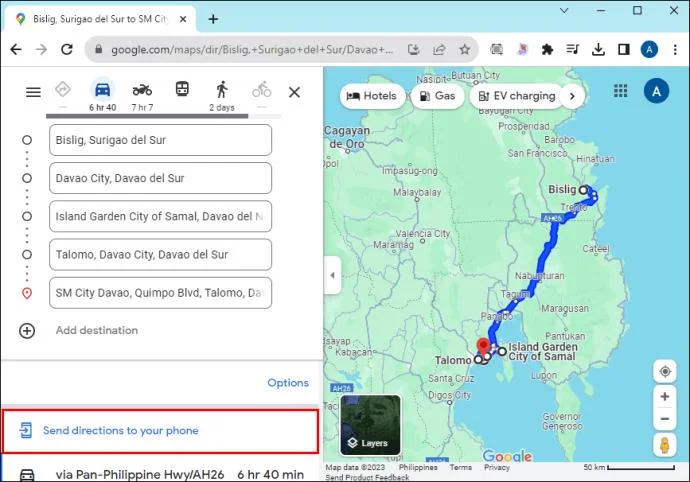Go forward in the browser
The width and height of the screenshot is (690, 482).
click(41, 49)
